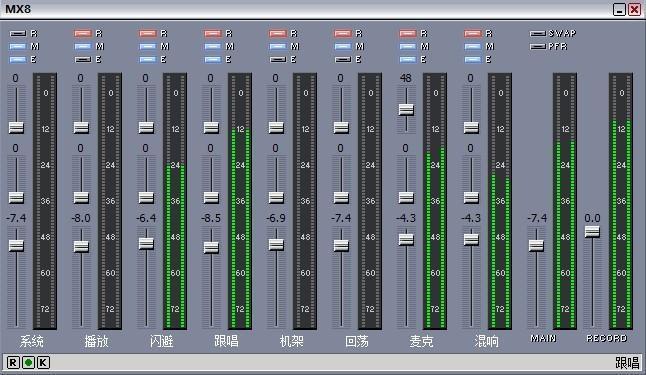Screen dimensions: 646x375
Task: Enable the SWAP switch
Action: [538, 33]
